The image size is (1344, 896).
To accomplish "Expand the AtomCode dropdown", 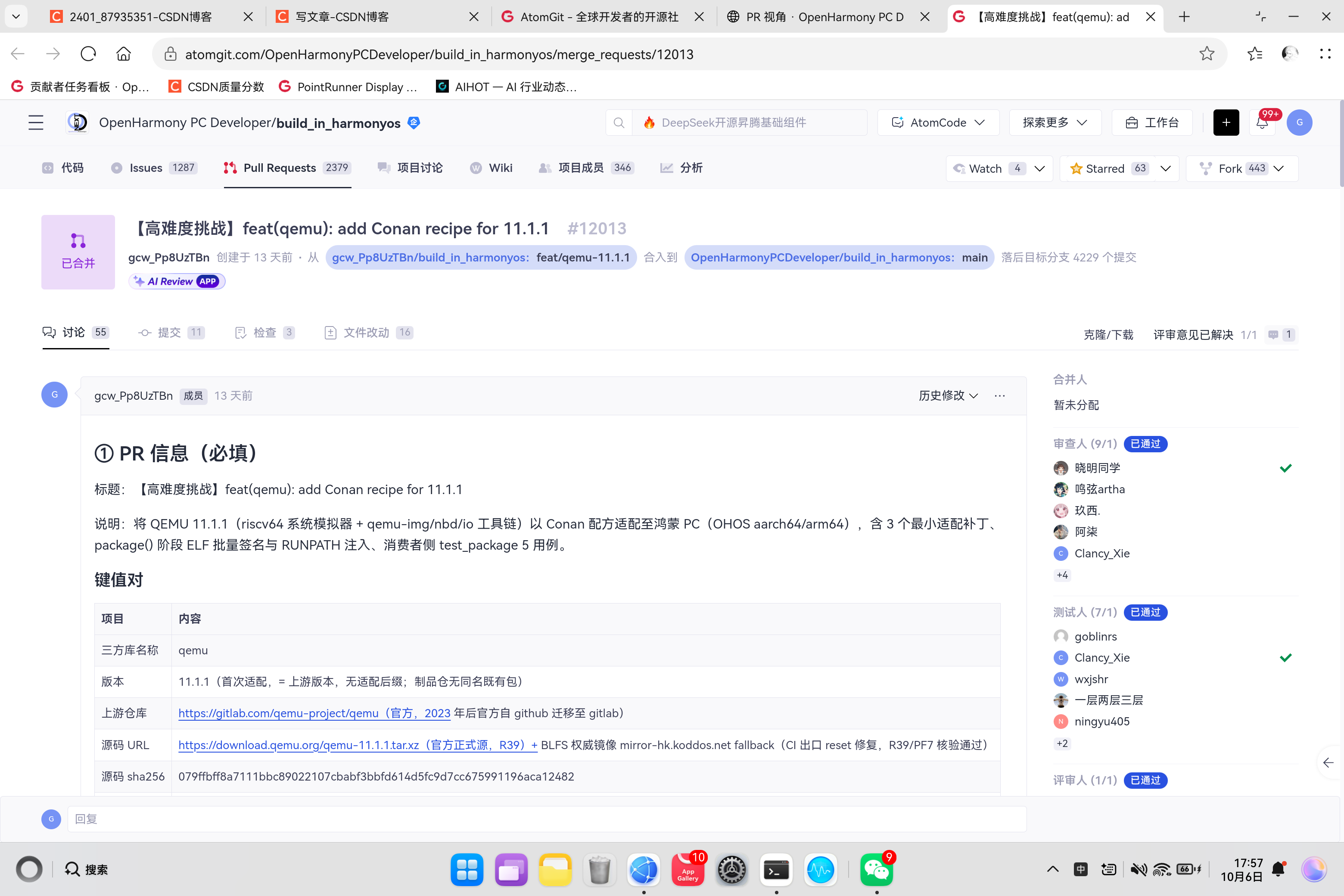I will [x=938, y=122].
